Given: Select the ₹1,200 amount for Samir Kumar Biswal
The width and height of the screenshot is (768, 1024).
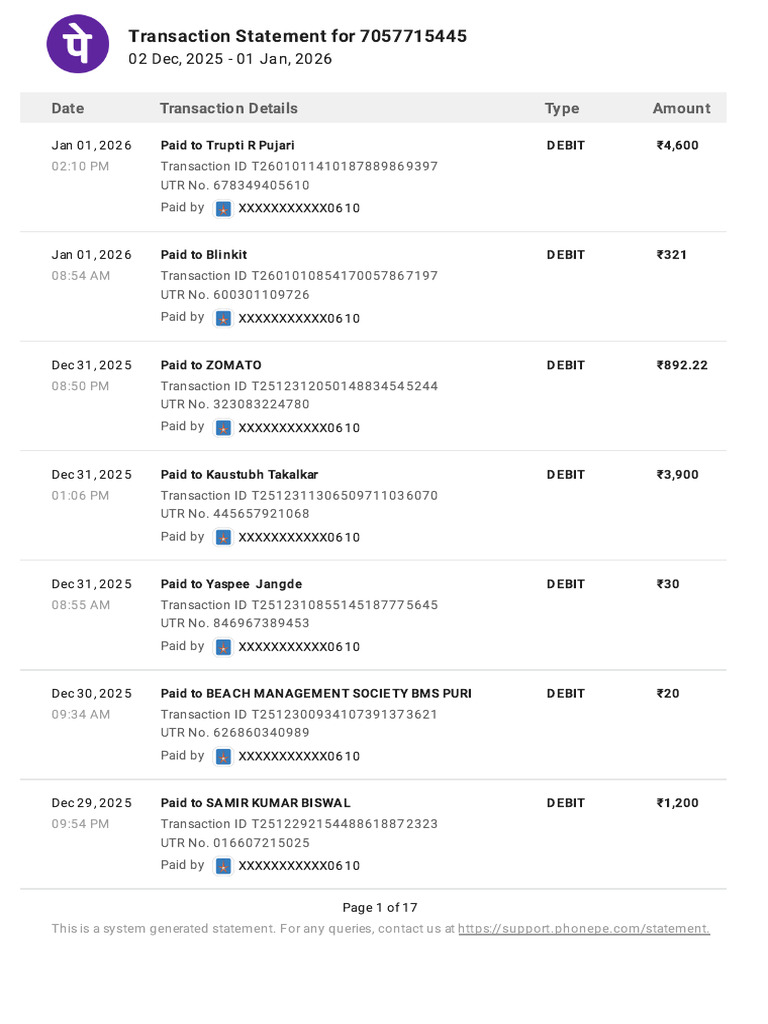Looking at the screenshot, I should click(677, 803).
